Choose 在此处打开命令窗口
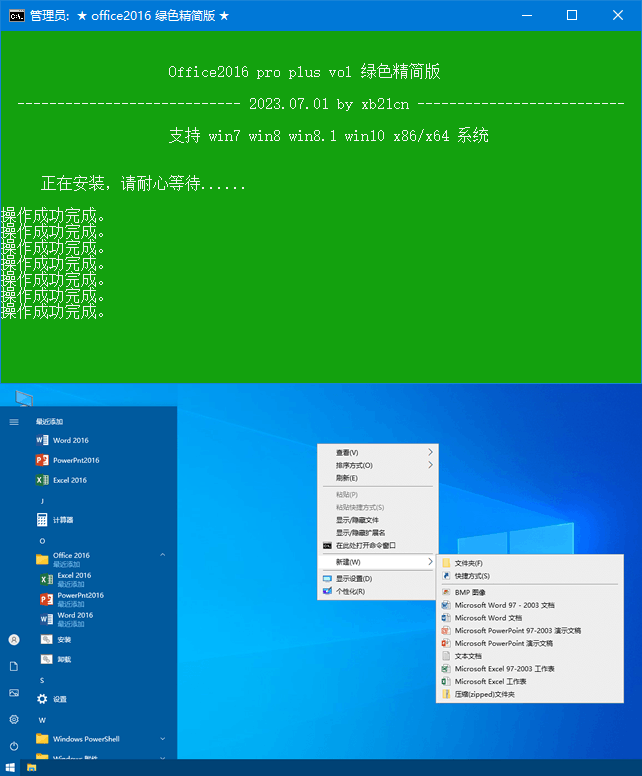Screen dimensions: 642x776 (x=378, y=546)
